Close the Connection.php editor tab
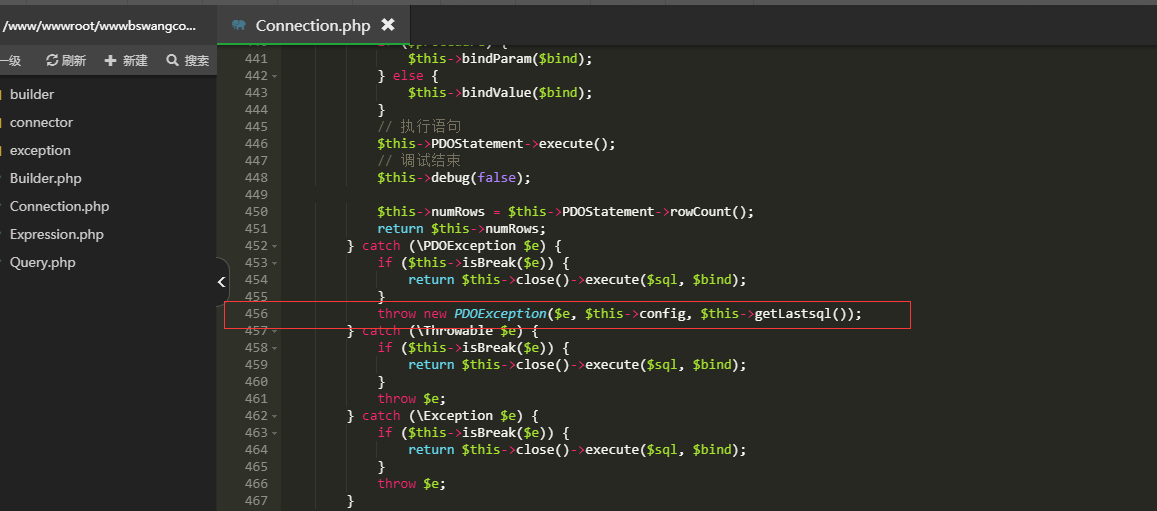The image size is (1157, 511). click(388, 25)
